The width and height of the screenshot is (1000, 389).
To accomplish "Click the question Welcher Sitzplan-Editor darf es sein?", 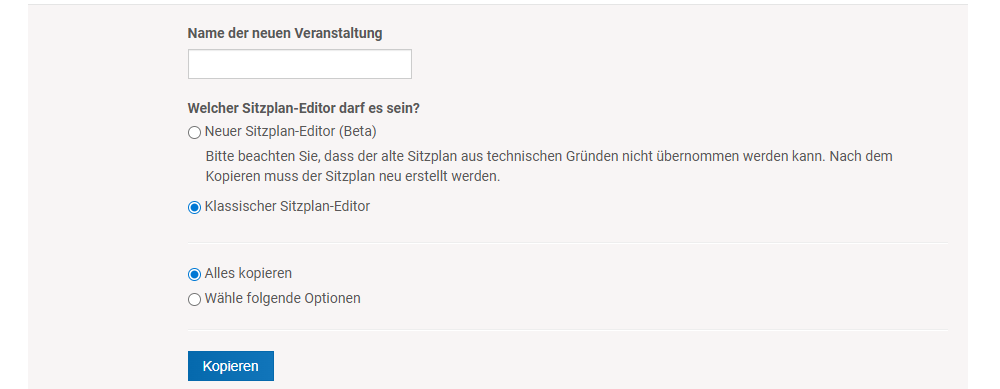I will point(304,108).
